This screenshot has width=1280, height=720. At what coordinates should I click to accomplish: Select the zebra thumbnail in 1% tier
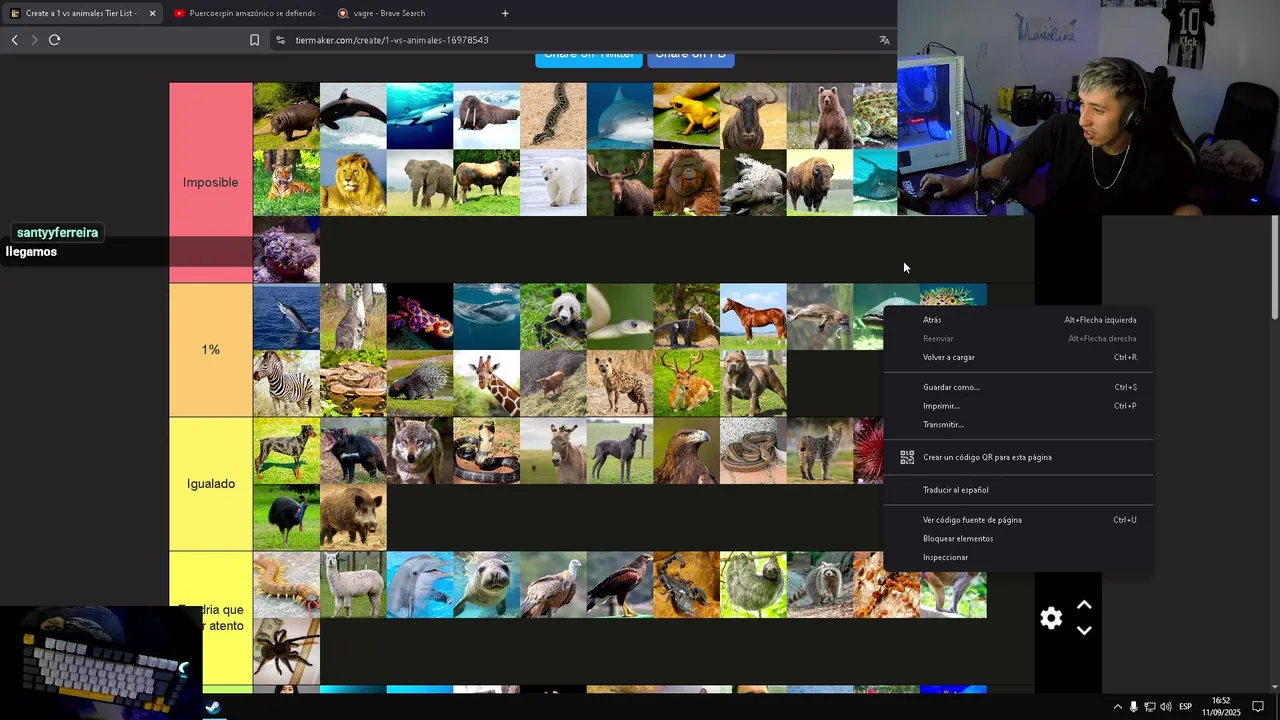click(286, 384)
